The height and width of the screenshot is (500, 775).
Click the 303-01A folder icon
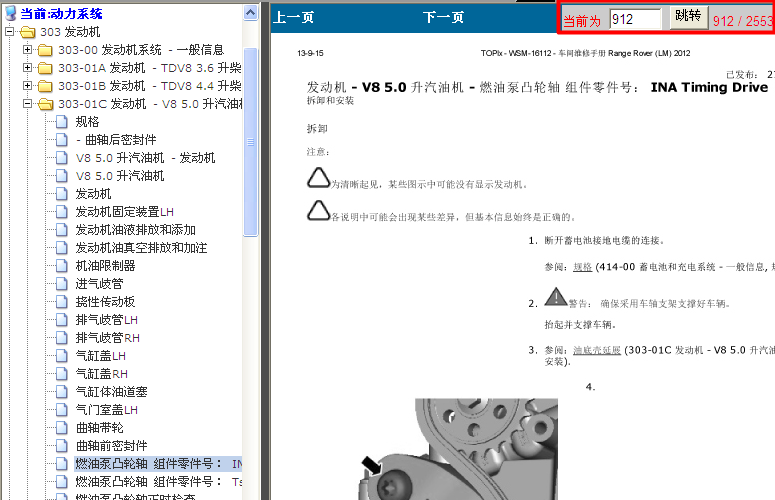(x=45, y=68)
